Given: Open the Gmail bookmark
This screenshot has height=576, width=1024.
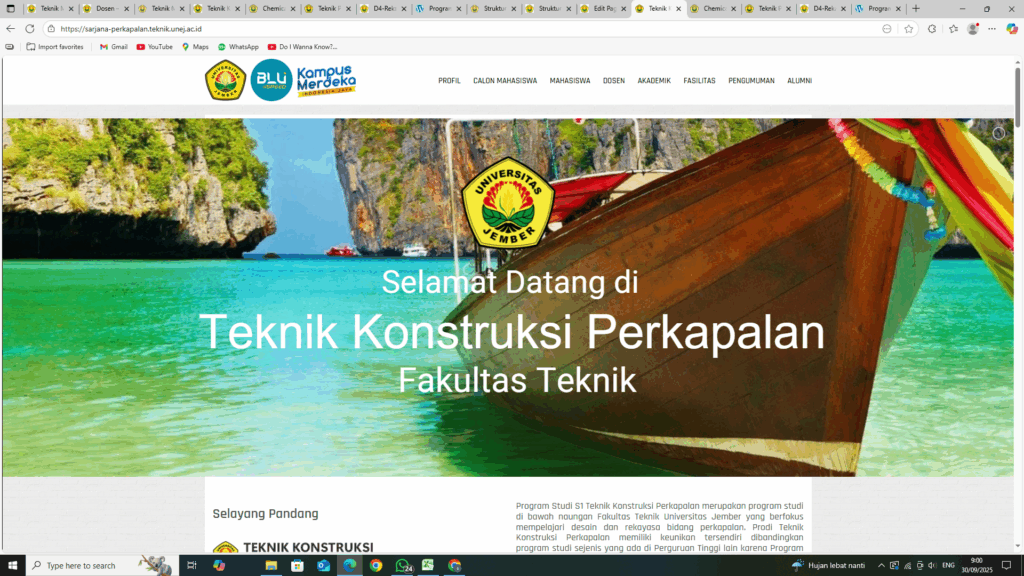Looking at the screenshot, I should [113, 47].
